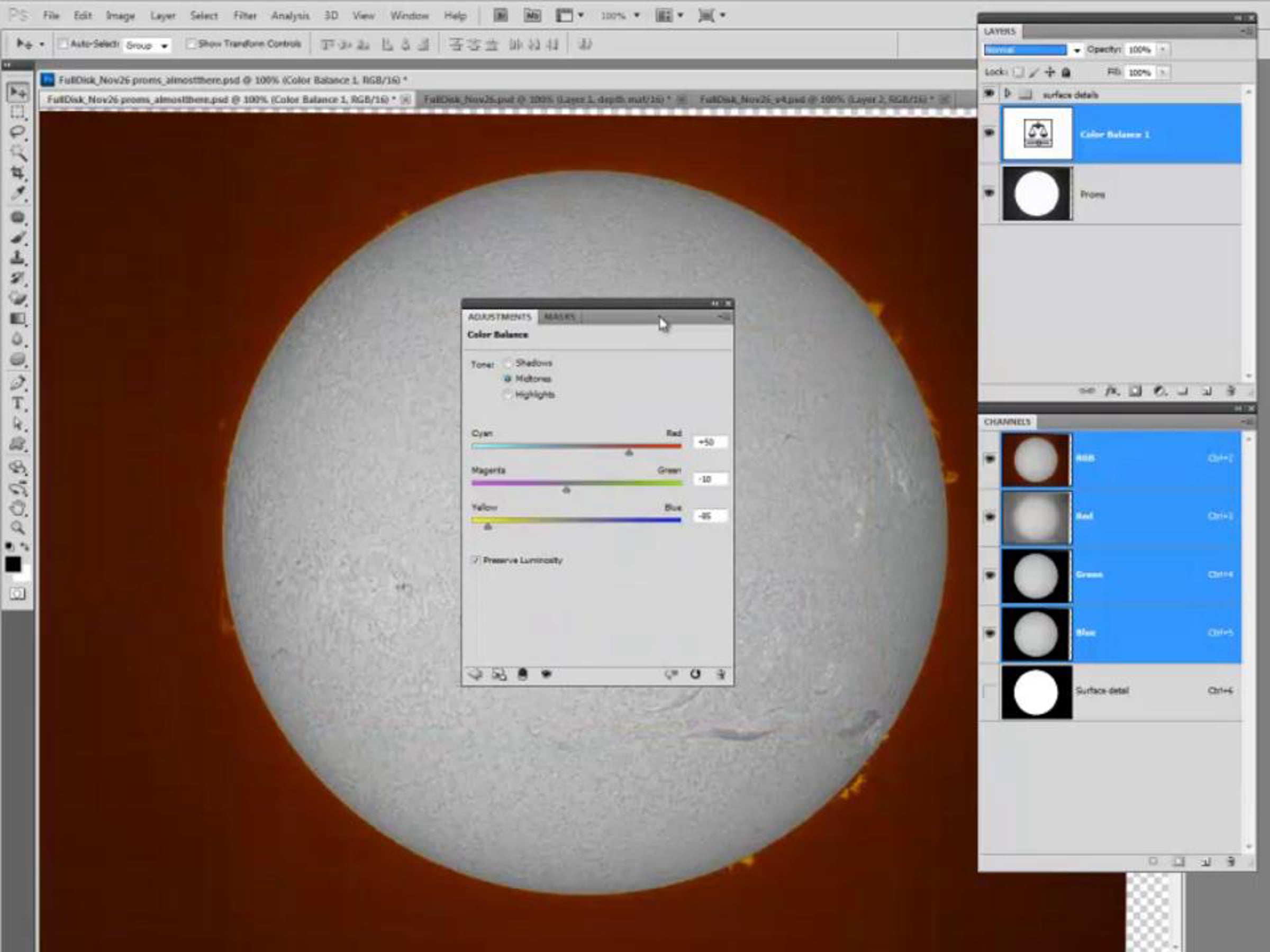The image size is (1270, 952).
Task: Click the Surface detail channel thumbnail
Action: pyautogui.click(x=1036, y=692)
